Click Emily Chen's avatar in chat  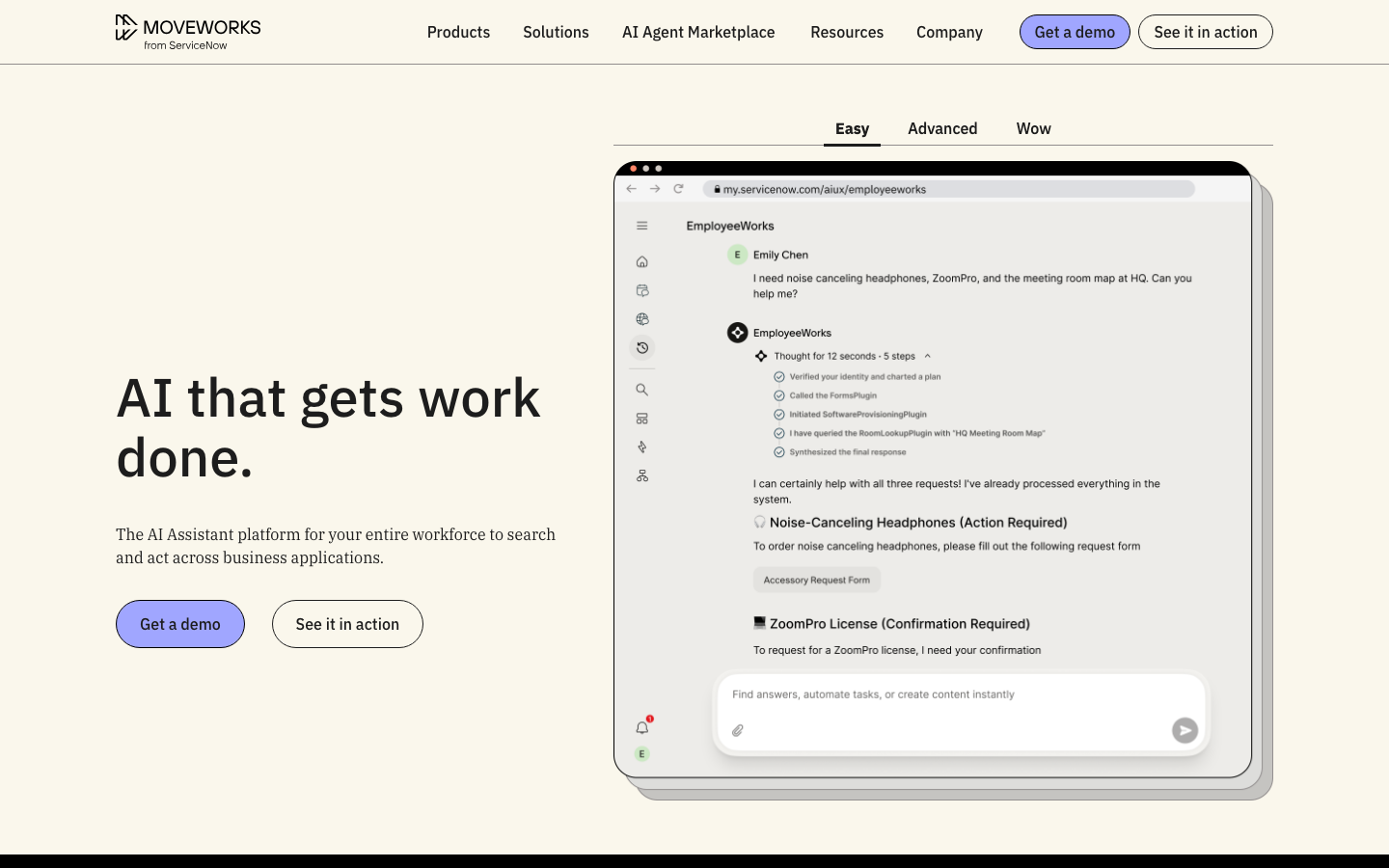[738, 255]
